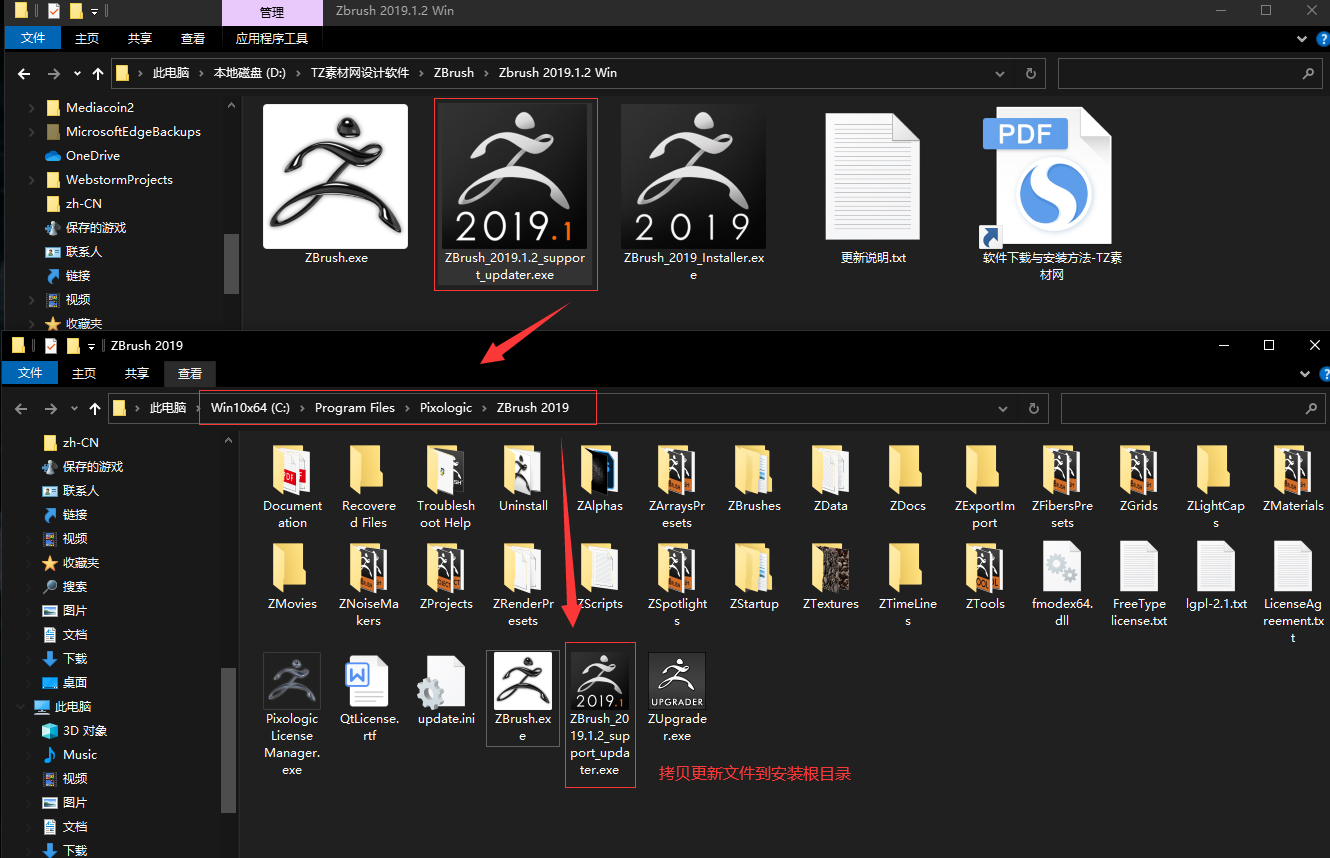Open the ZNoiseMakers folder
The height and width of the screenshot is (858, 1330).
point(368,585)
